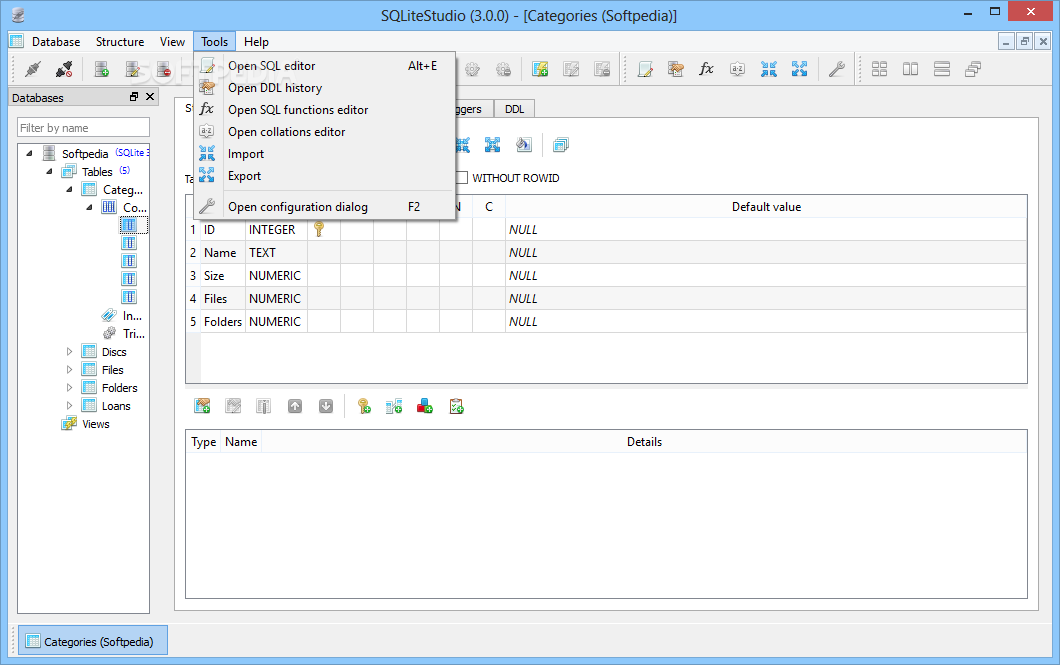This screenshot has height=665, width=1060.
Task: Select the In... indexes node in tree
Action: point(132,316)
